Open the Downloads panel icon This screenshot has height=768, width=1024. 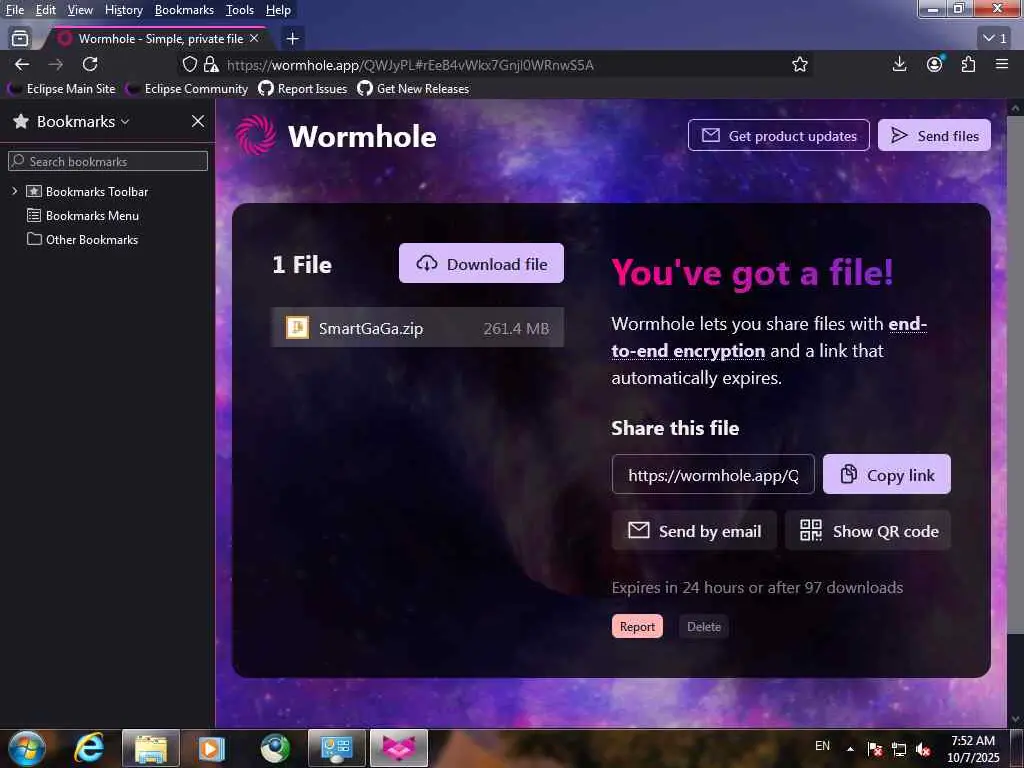pyautogui.click(x=899, y=64)
